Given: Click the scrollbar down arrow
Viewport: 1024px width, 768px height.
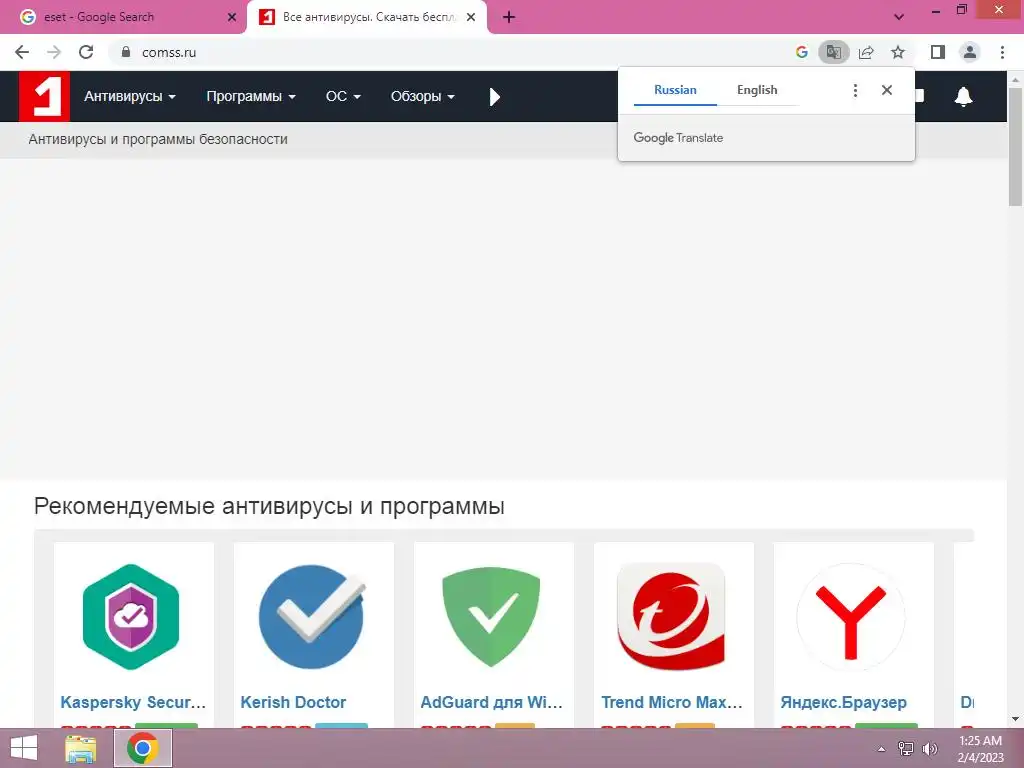Looking at the screenshot, I should click(x=1015, y=719).
